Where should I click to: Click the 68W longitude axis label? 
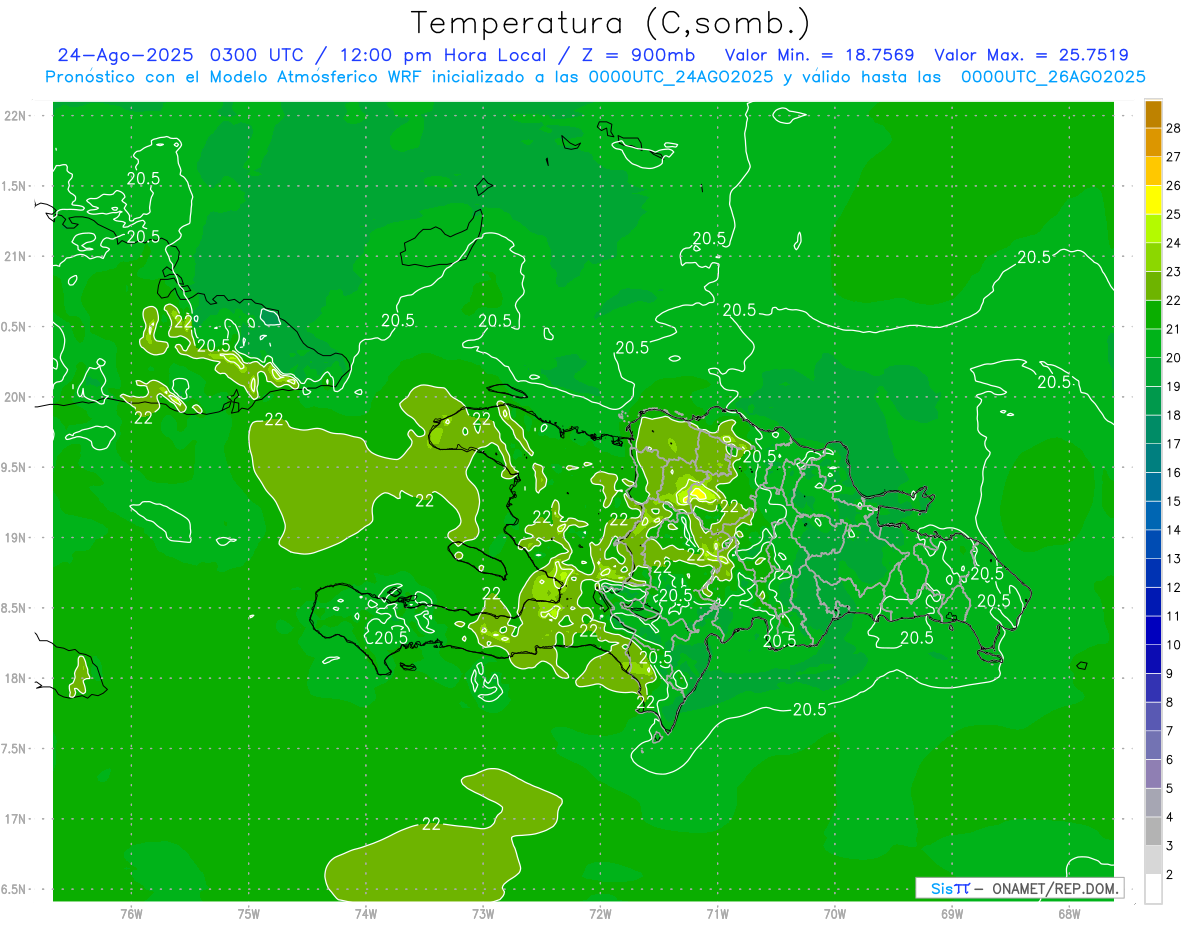[x=1069, y=913]
